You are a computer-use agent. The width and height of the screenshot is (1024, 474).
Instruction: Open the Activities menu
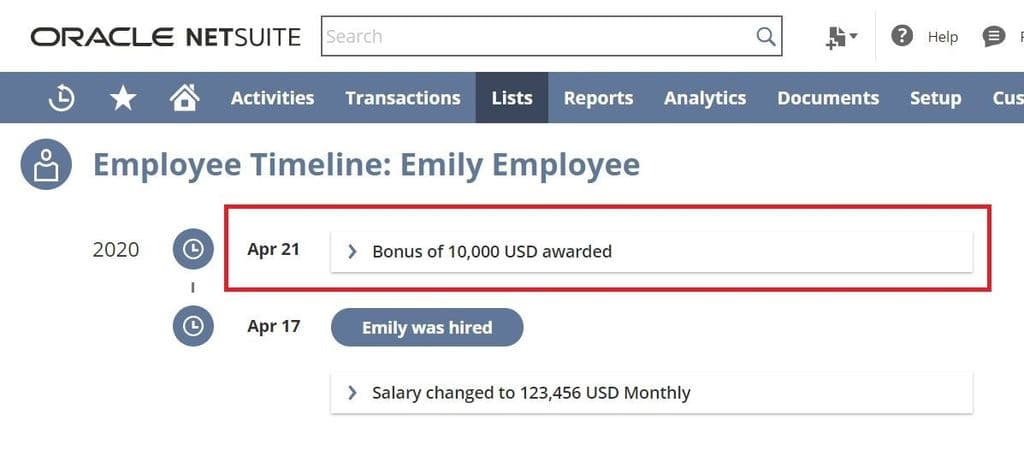click(272, 98)
